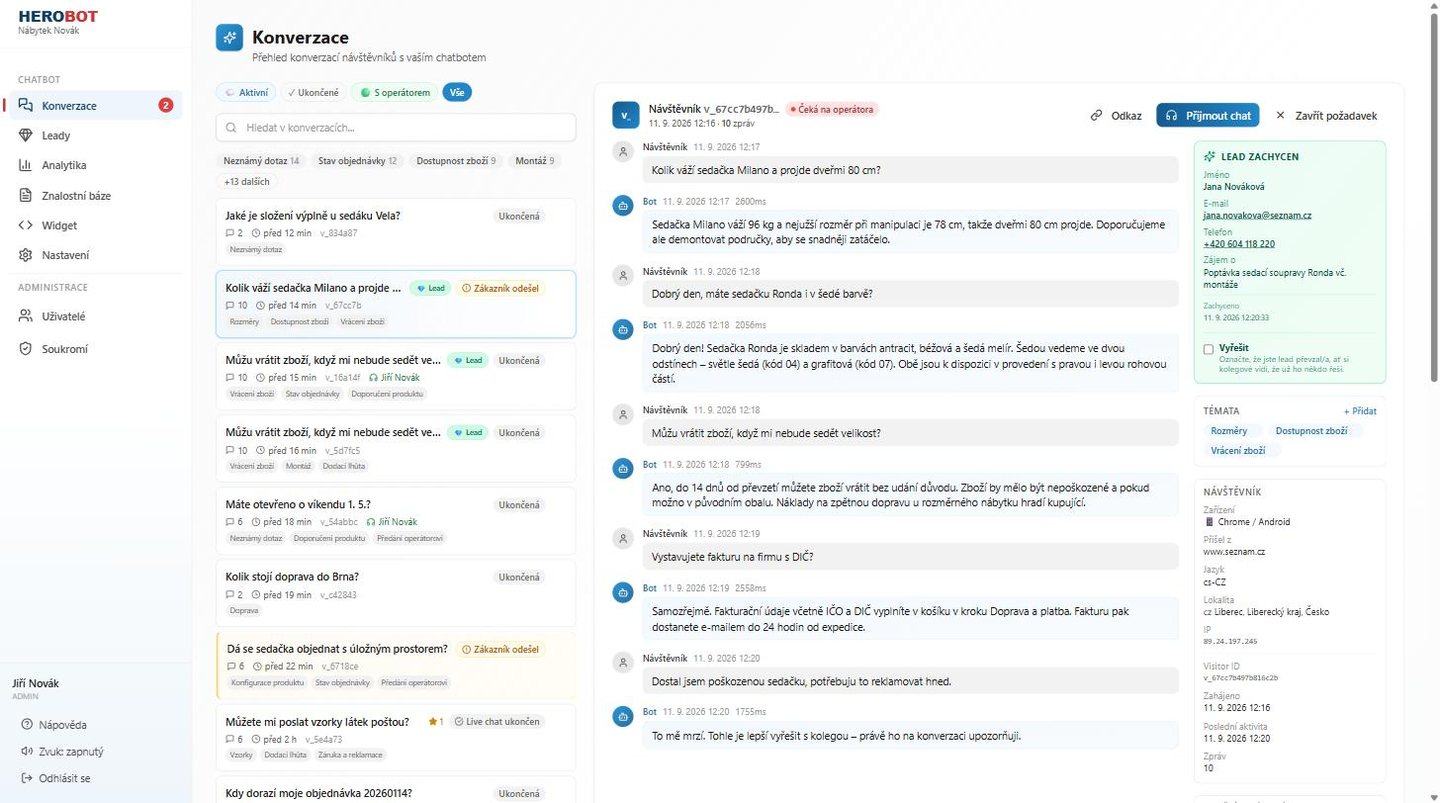This screenshot has width=1440, height=803.
Task: Click the Nastavení gear icon
Action: pos(26,255)
